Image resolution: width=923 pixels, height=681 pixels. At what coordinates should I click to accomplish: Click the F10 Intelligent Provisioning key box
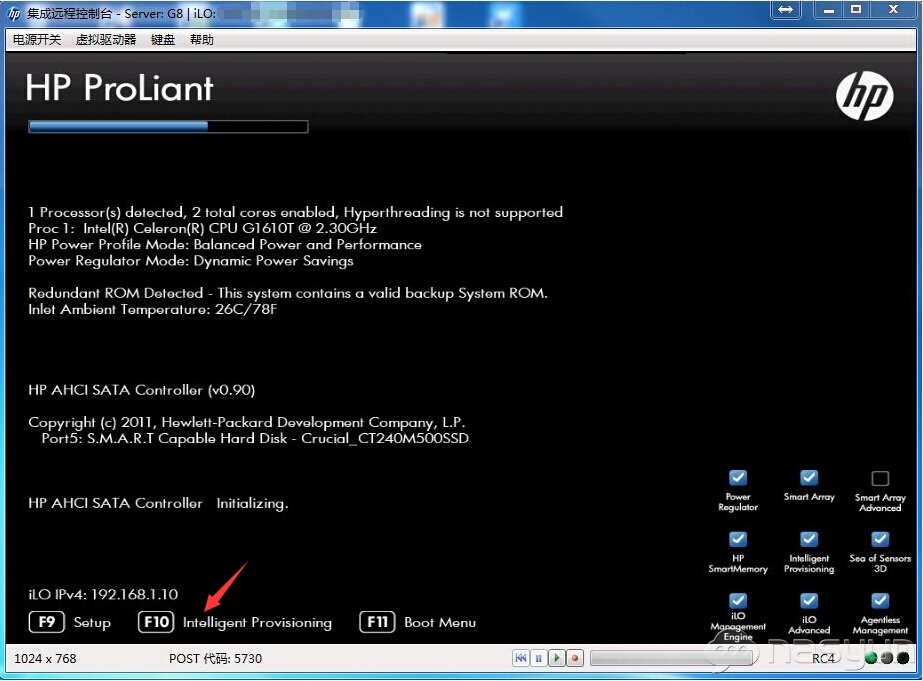(156, 622)
